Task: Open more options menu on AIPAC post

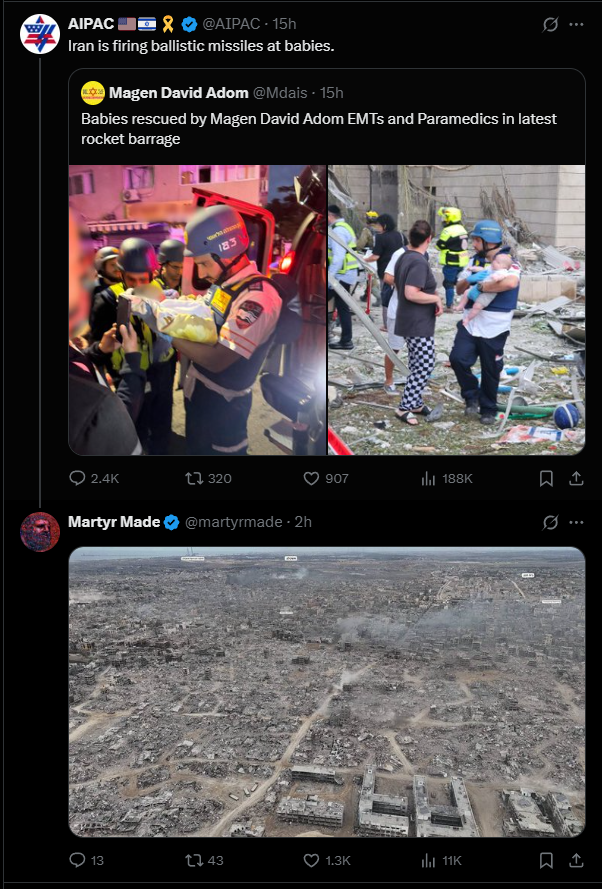Action: click(x=576, y=24)
